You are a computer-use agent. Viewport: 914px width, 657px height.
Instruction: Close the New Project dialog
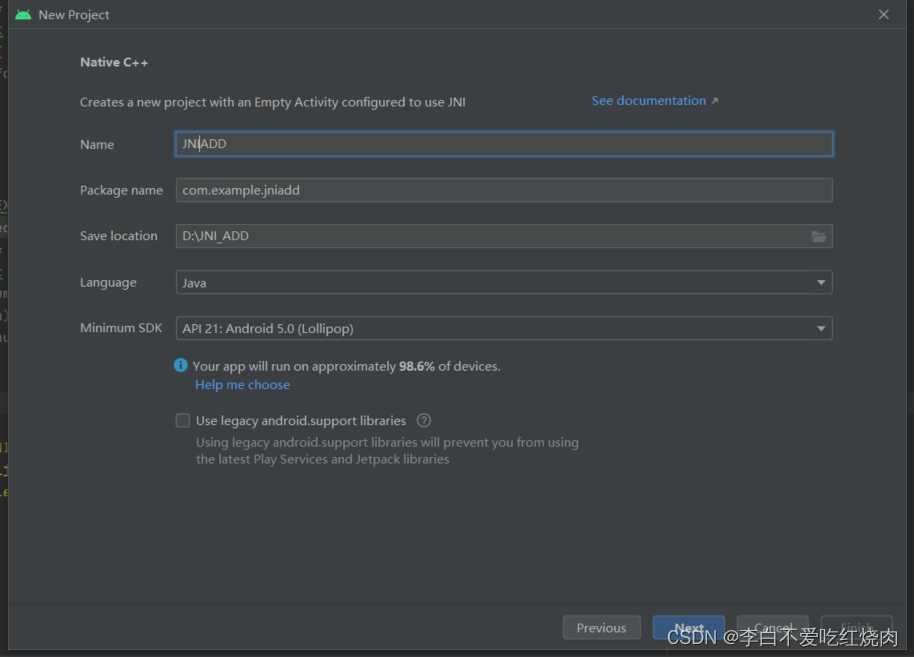pyautogui.click(x=883, y=15)
